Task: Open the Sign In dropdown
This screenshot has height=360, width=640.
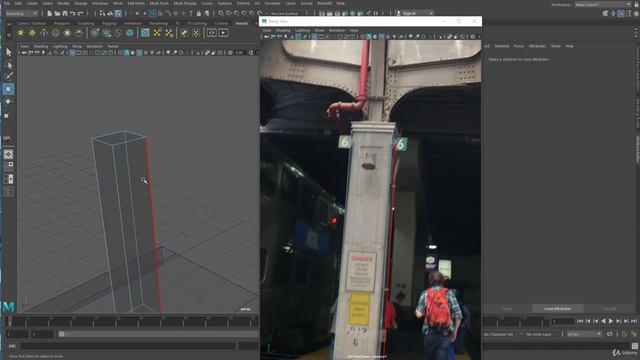Action: 415,13
